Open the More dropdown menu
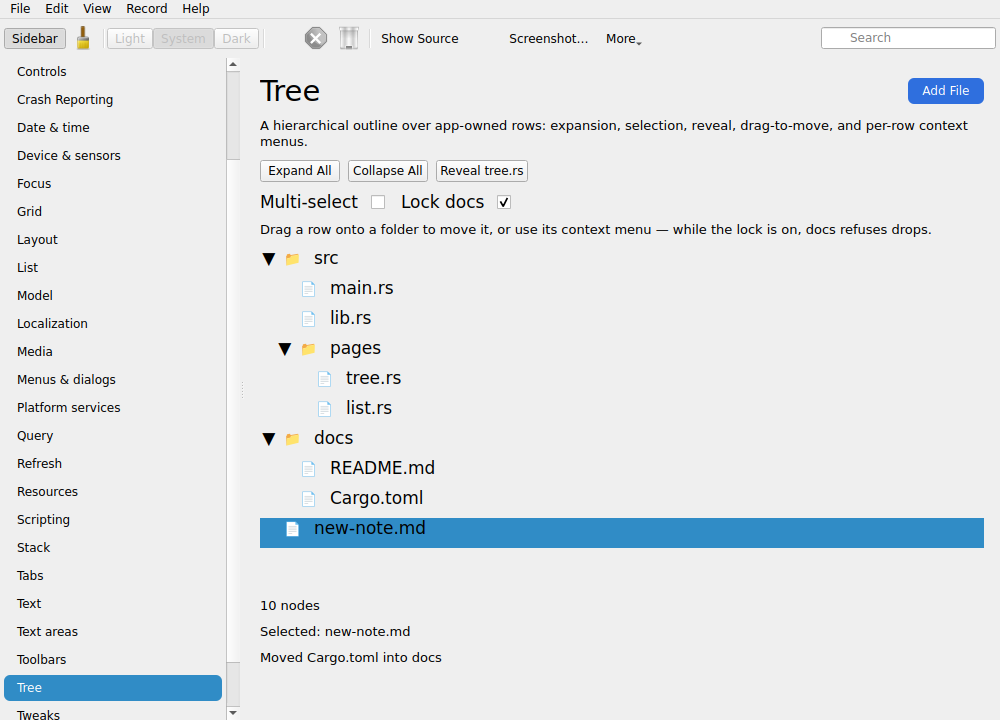Image resolution: width=1000 pixels, height=720 pixels. pyautogui.click(x=624, y=39)
